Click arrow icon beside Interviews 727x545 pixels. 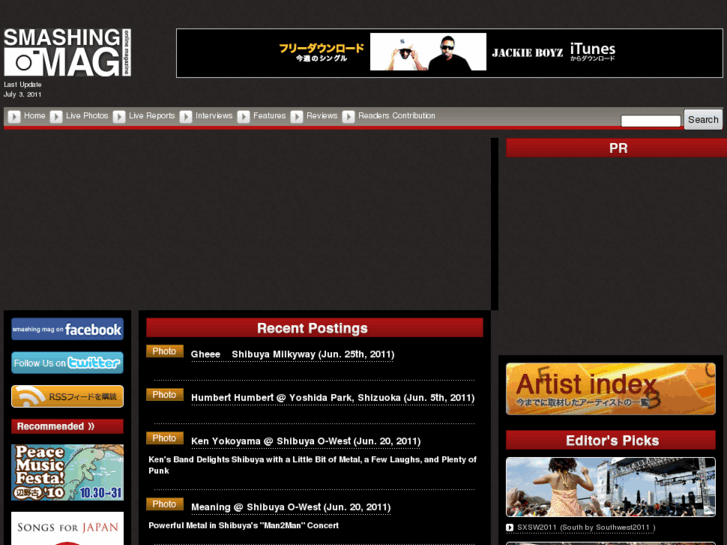click(x=186, y=116)
